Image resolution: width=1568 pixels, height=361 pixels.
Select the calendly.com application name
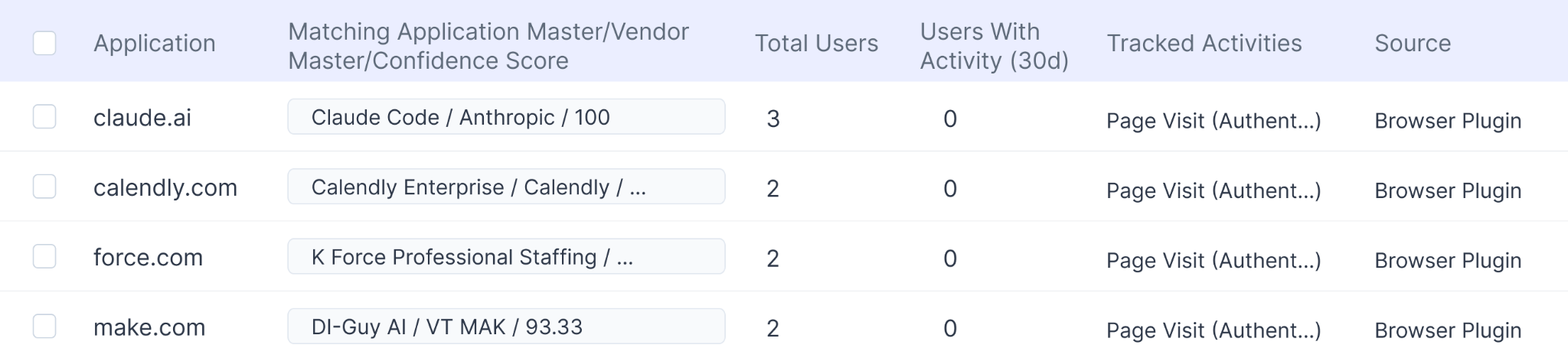coord(165,188)
